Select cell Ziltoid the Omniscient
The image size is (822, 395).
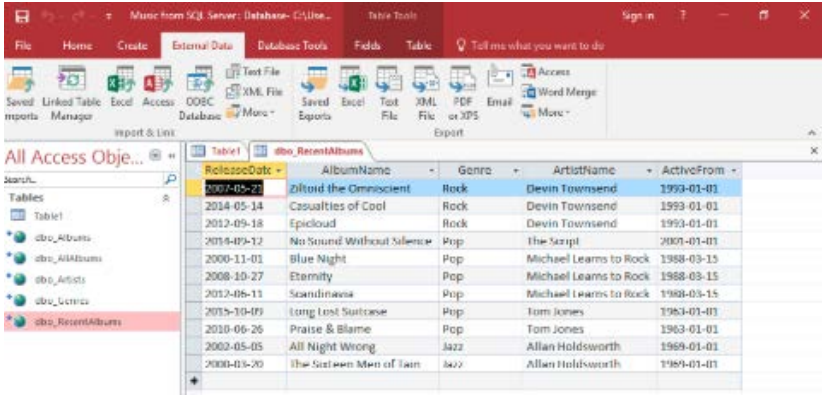[363, 188]
